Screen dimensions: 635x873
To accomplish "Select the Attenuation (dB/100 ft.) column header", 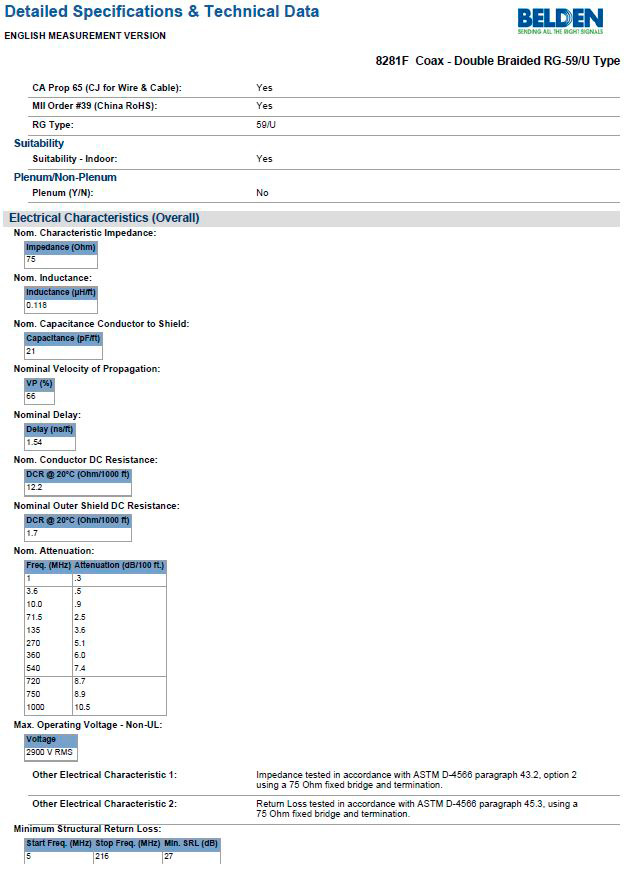I will click(x=119, y=565).
